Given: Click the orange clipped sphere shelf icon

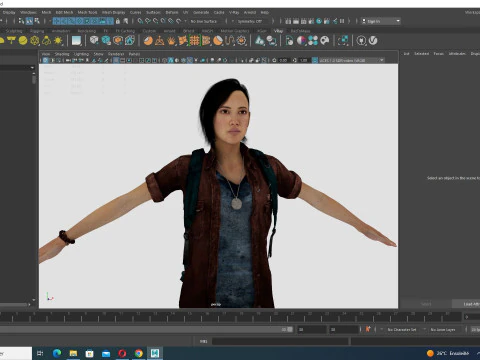Looking at the screenshot, I should [x=218, y=41].
